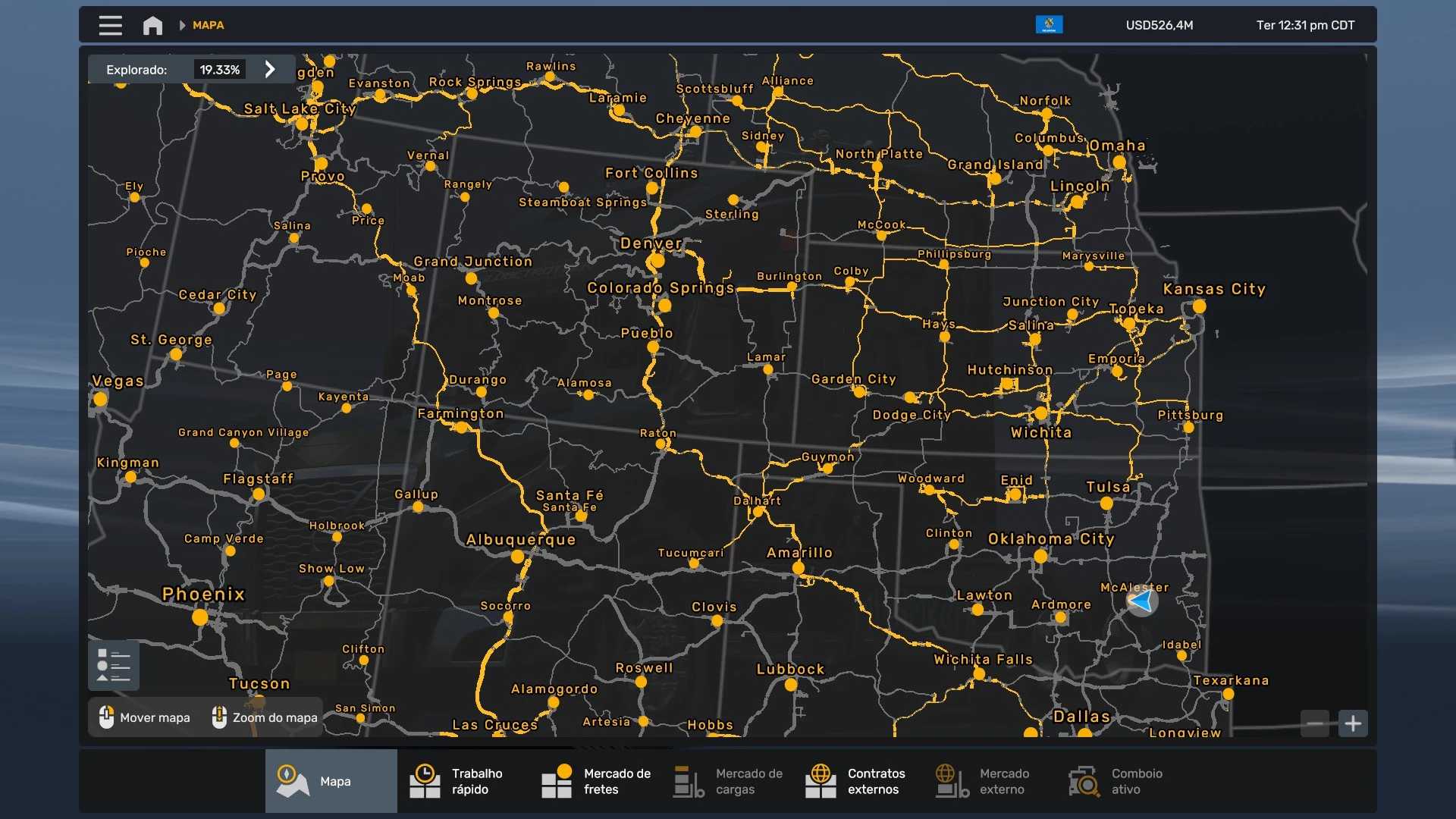Click the MAPA breadcrumb label
Image resolution: width=1456 pixels, height=819 pixels.
point(208,26)
